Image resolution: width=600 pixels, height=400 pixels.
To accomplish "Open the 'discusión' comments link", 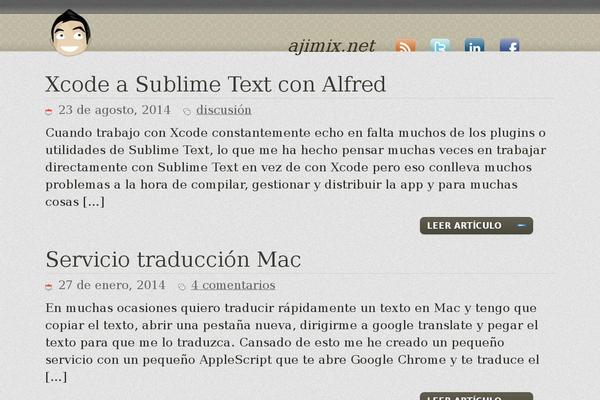I will [223, 110].
